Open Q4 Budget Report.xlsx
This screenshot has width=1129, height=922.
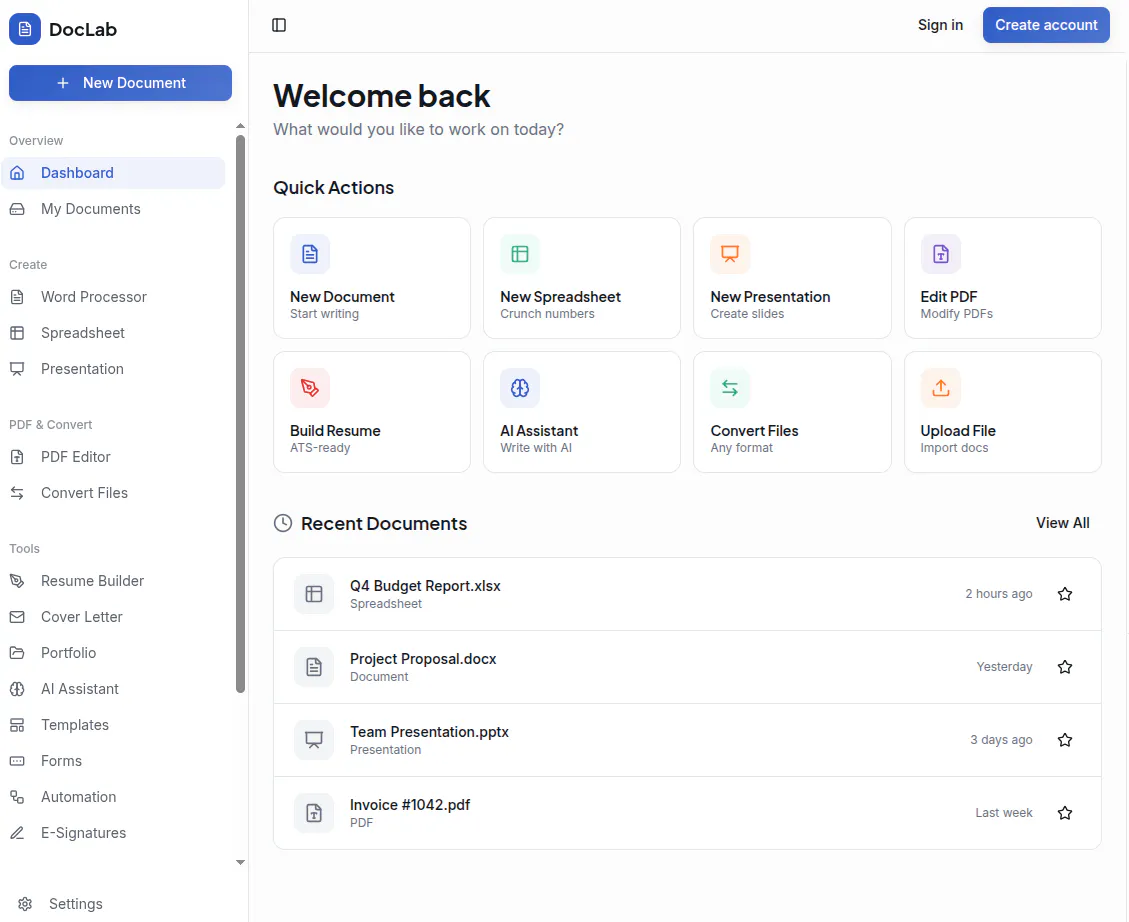(x=687, y=594)
